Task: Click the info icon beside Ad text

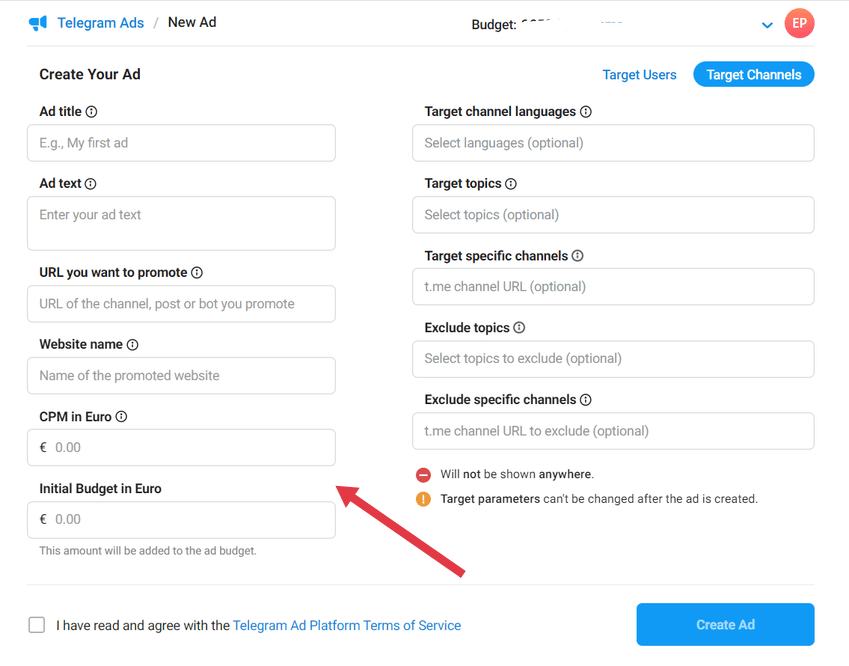Action: [91, 184]
